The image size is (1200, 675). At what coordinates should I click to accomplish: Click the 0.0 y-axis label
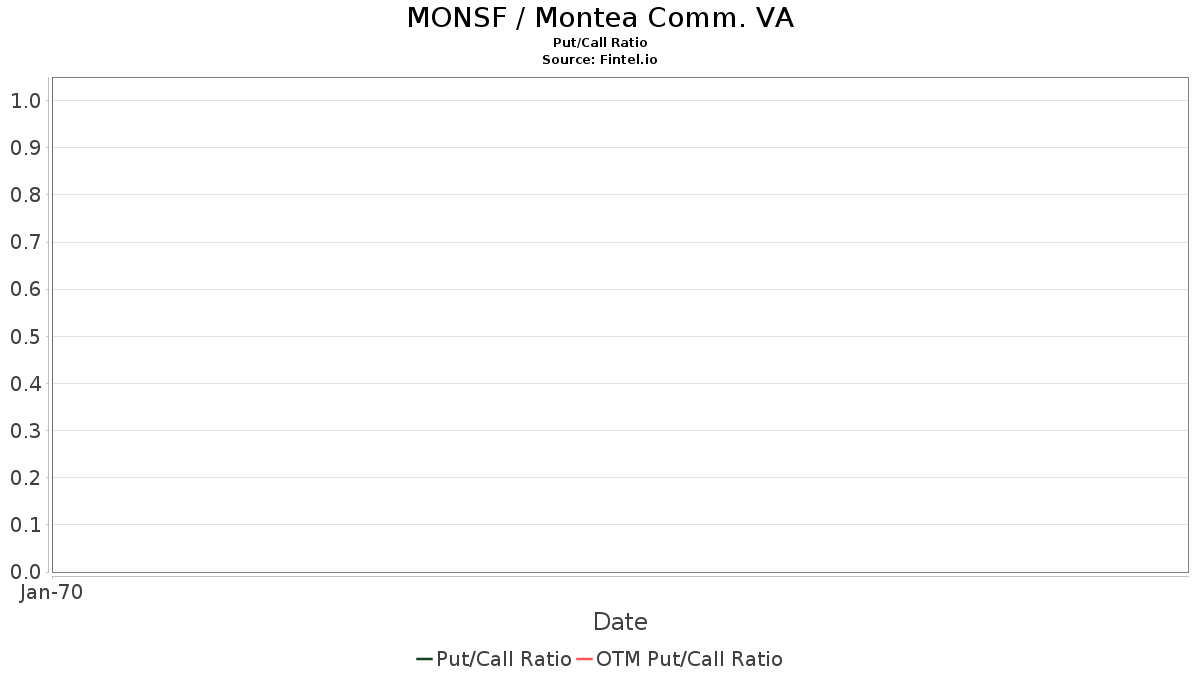[25, 572]
